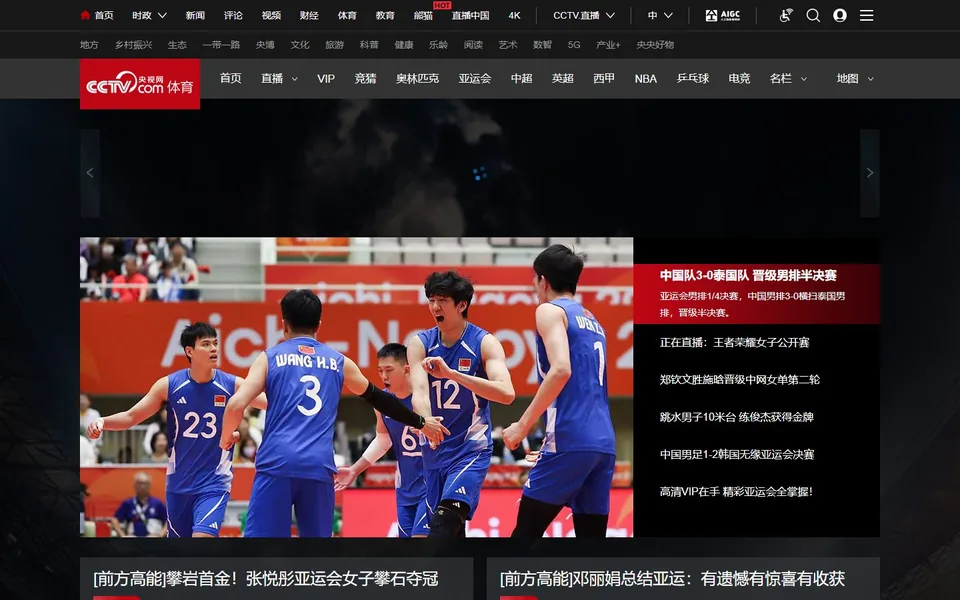
Task: Select 英超 tab
Action: [x=563, y=78]
